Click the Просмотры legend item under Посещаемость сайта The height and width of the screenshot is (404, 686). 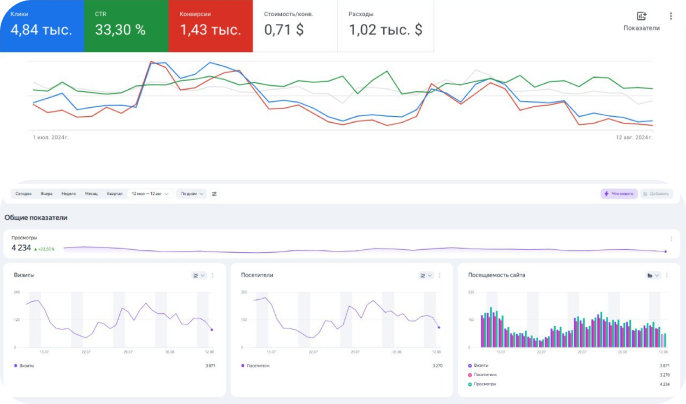tap(486, 384)
